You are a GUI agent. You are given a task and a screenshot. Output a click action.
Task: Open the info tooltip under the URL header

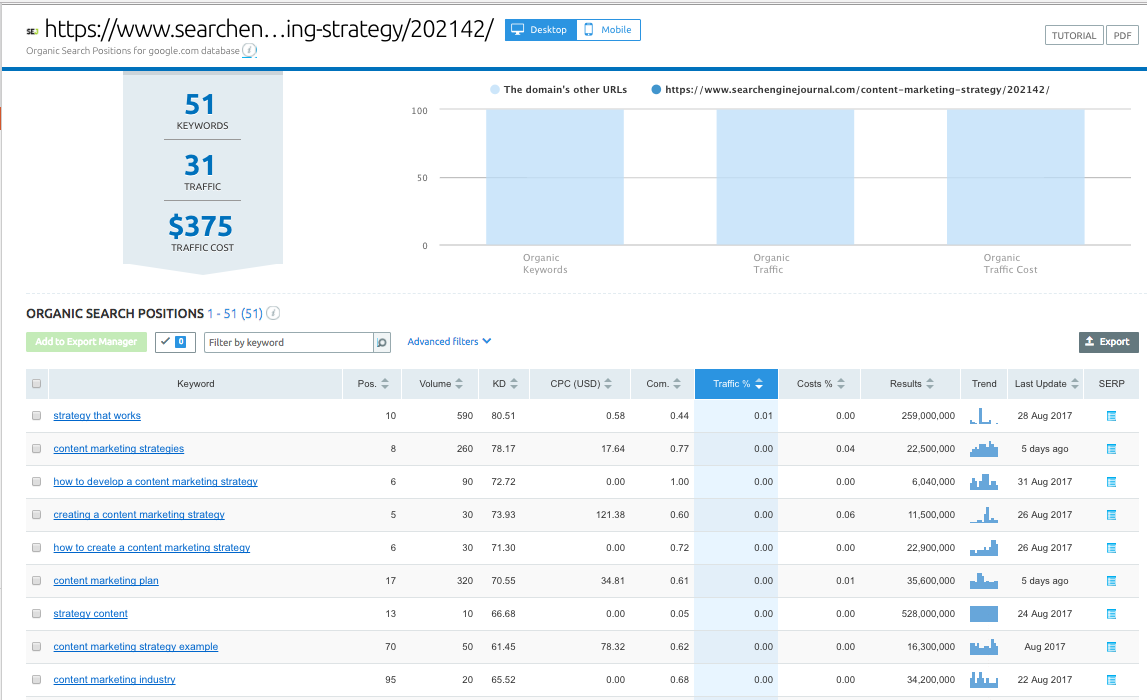[249, 50]
